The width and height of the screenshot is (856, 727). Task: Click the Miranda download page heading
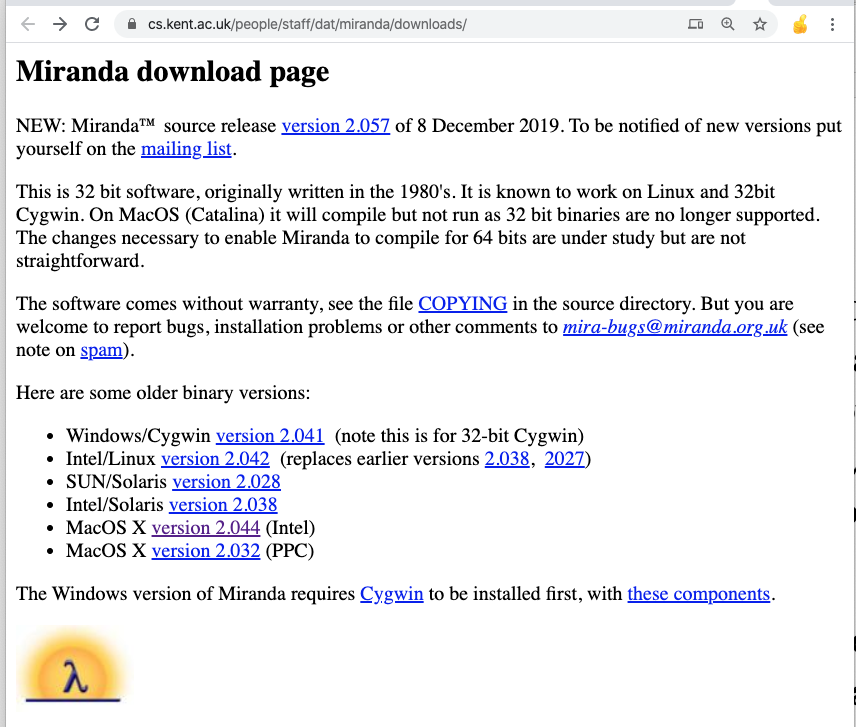tap(173, 71)
